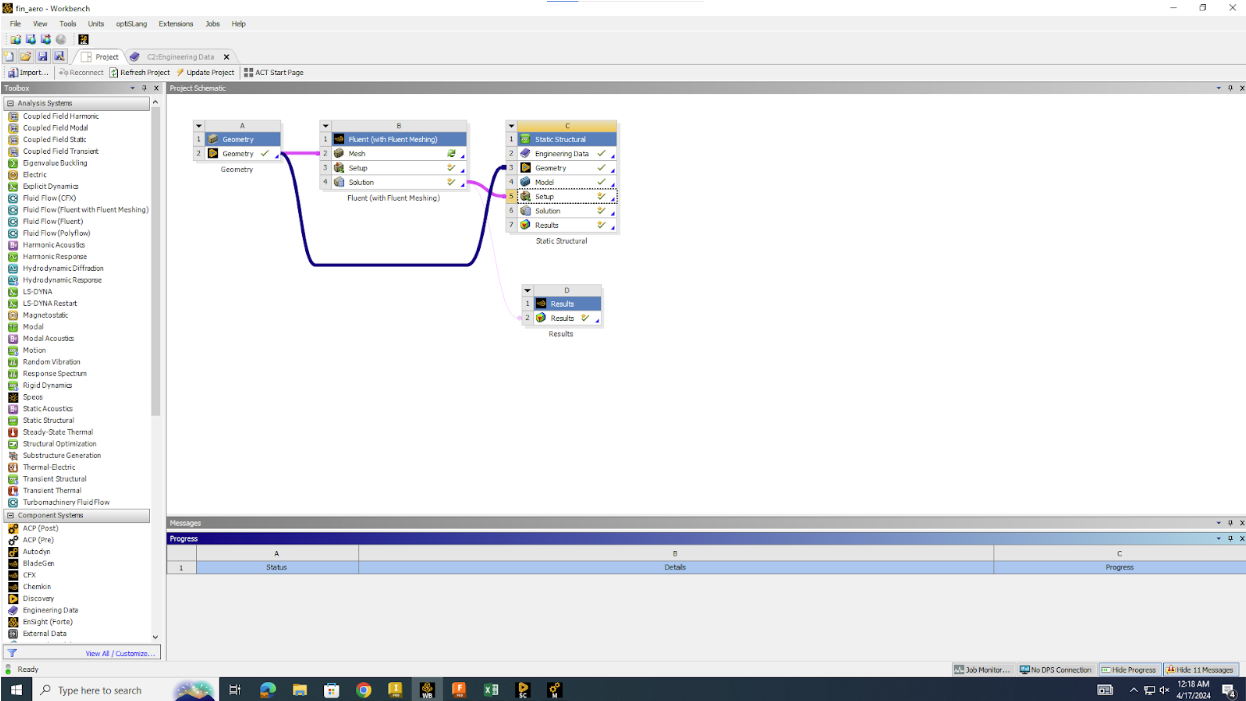The height and width of the screenshot is (701, 1246).
Task: Select Results cell in Static Structural system
Action: pos(567,225)
